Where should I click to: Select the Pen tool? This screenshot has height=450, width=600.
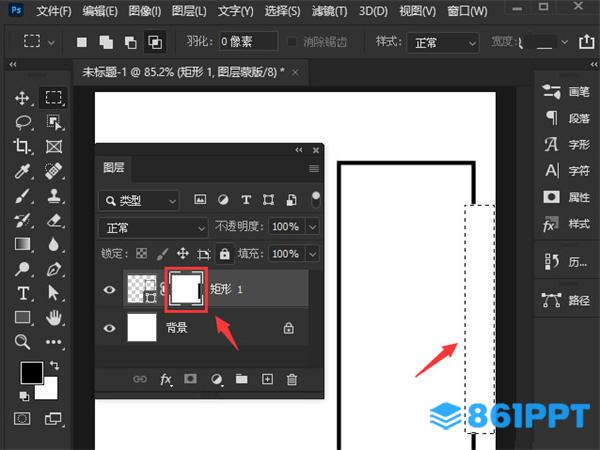[x=54, y=269]
